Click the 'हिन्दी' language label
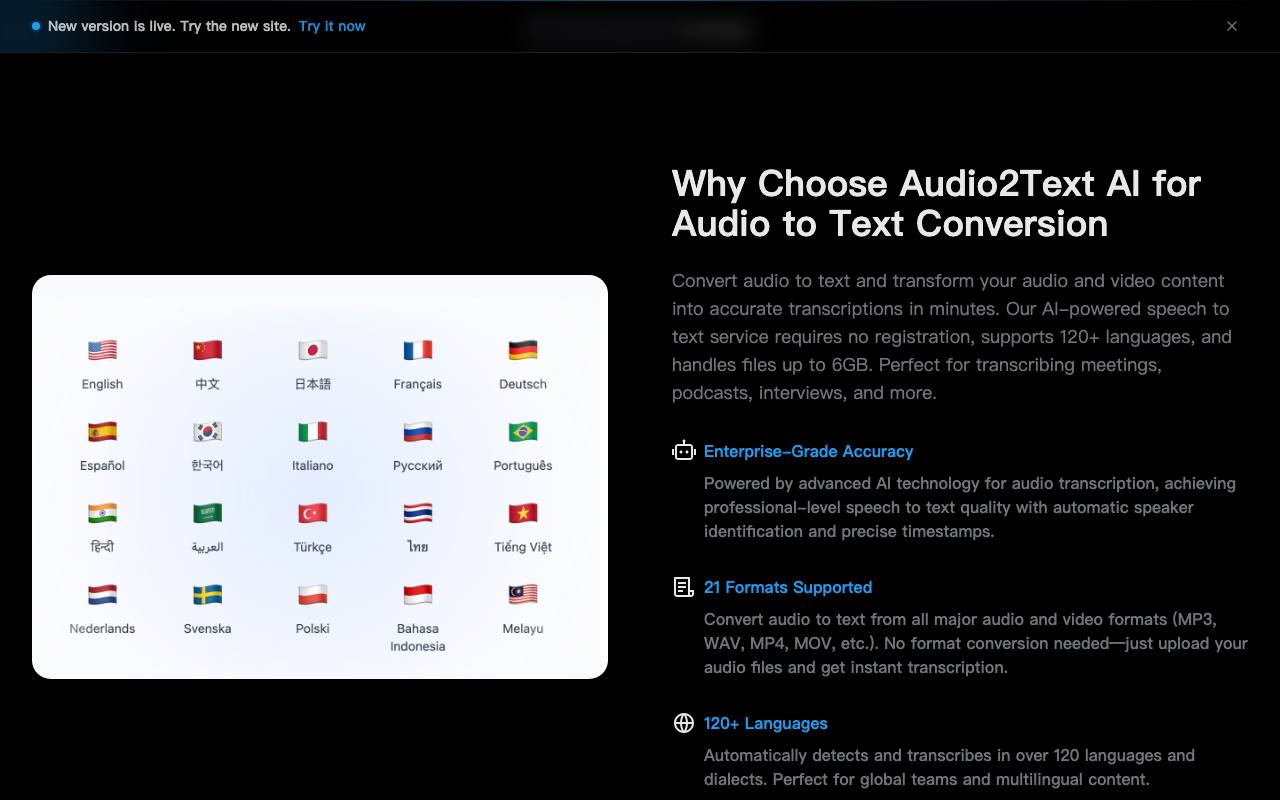Viewport: 1280px width, 800px height. (102, 547)
